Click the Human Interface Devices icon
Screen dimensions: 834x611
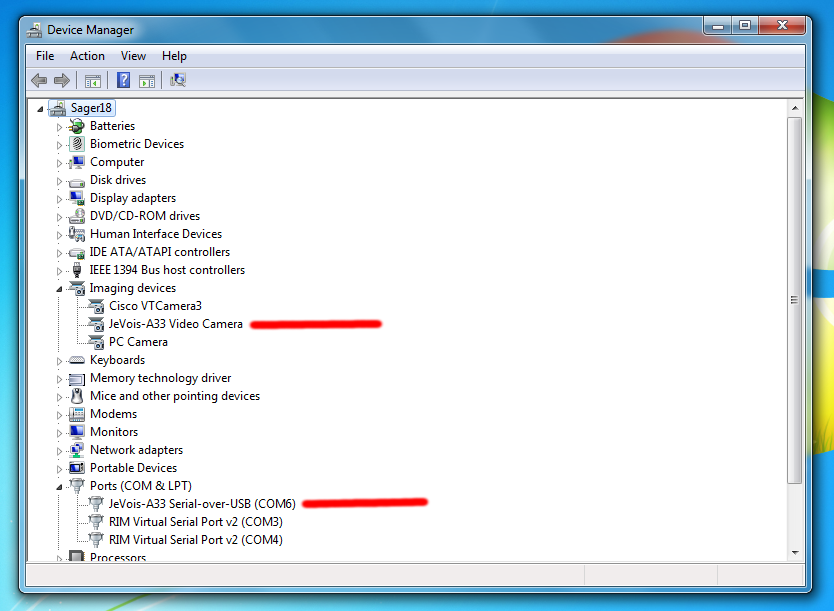point(77,234)
